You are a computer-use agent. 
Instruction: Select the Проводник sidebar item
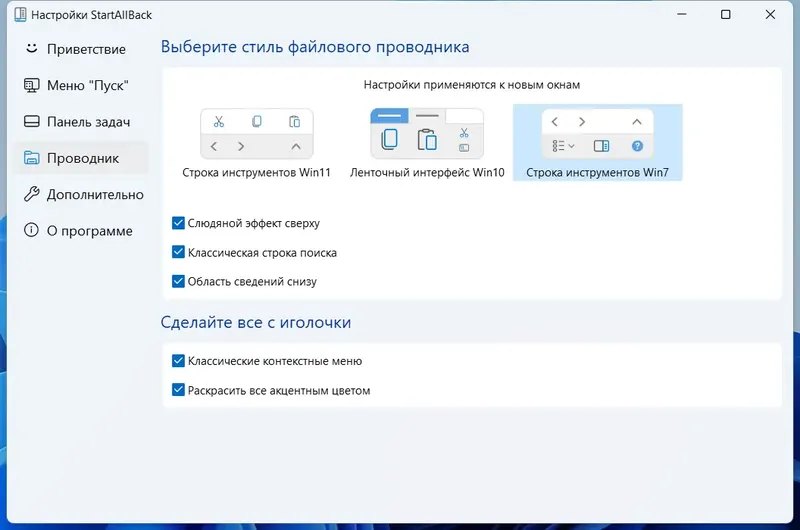coord(82,158)
